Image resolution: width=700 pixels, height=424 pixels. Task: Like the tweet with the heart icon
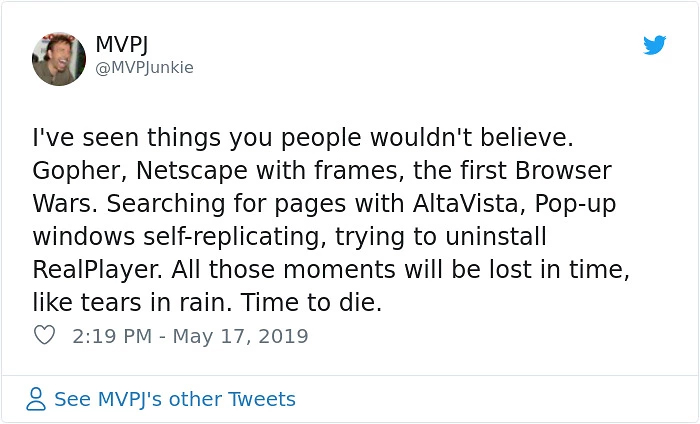coord(44,336)
